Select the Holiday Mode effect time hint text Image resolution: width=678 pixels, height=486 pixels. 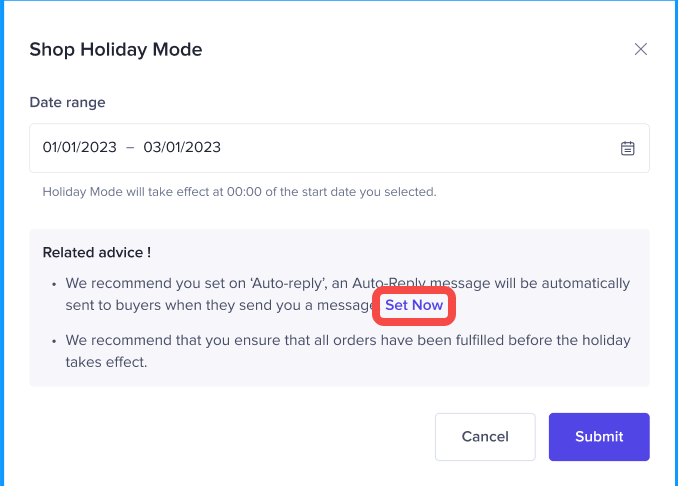coord(239,191)
